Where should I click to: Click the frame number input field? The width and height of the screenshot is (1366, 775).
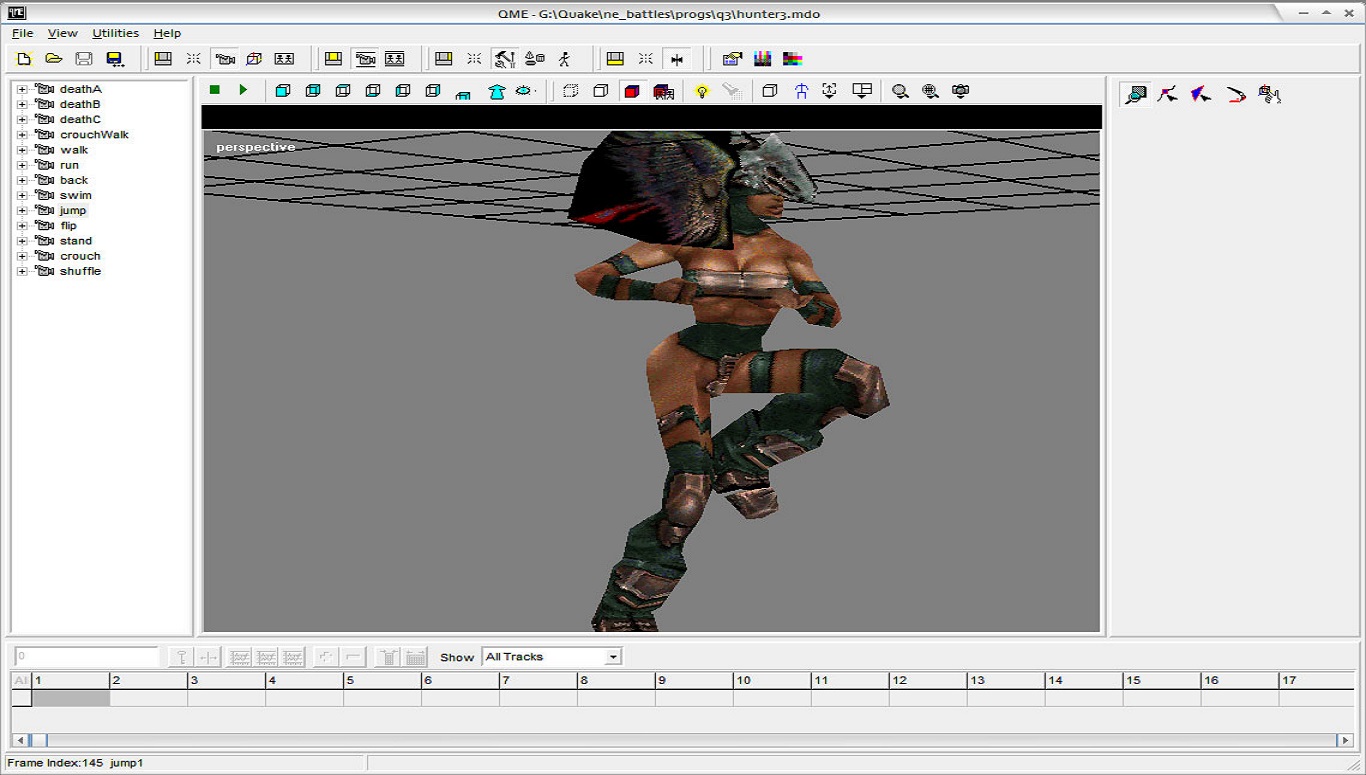[86, 657]
